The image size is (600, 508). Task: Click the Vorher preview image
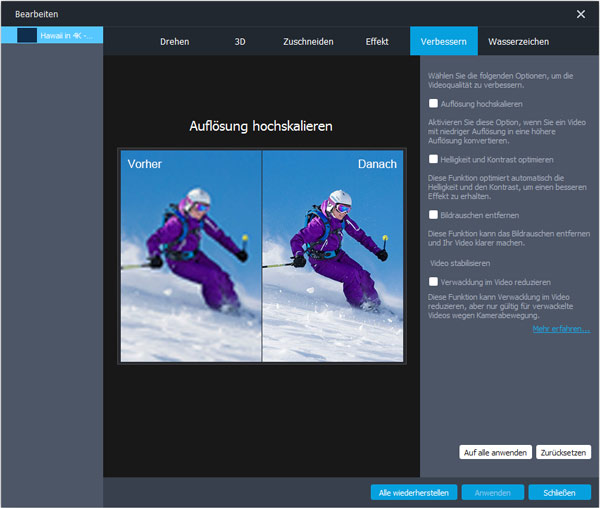[x=190, y=256]
